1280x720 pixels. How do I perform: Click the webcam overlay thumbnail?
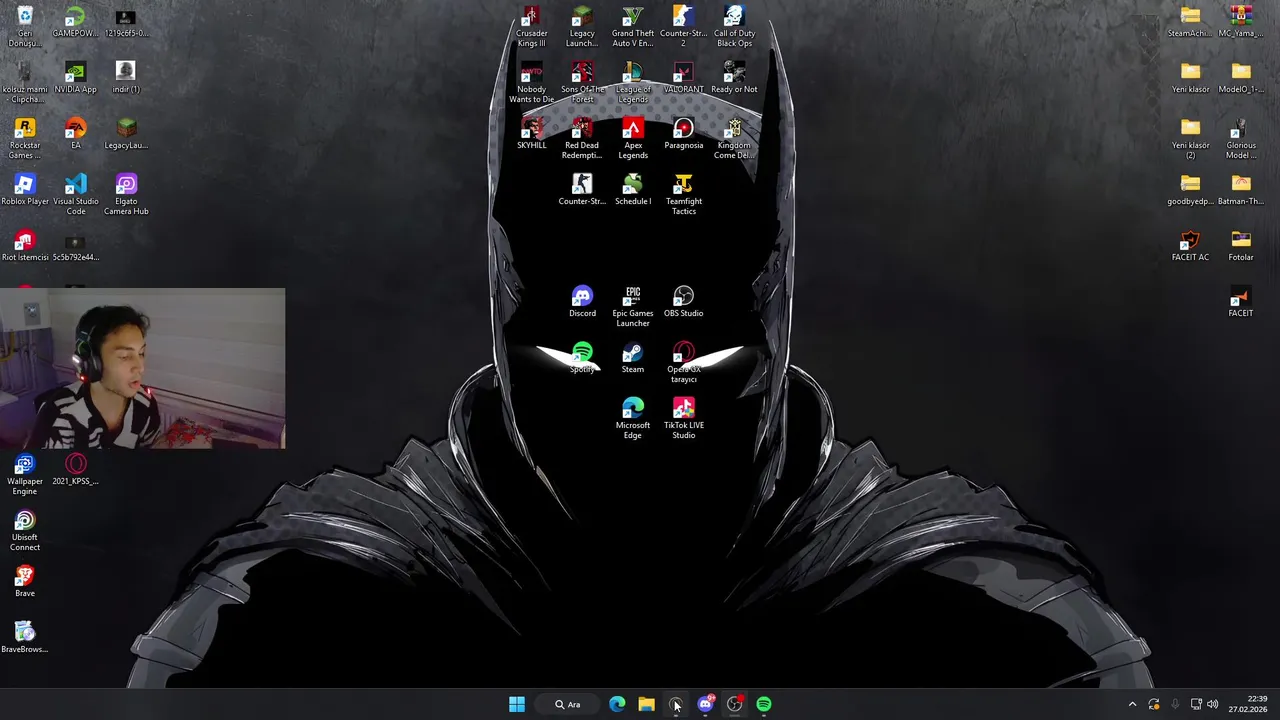coord(143,369)
